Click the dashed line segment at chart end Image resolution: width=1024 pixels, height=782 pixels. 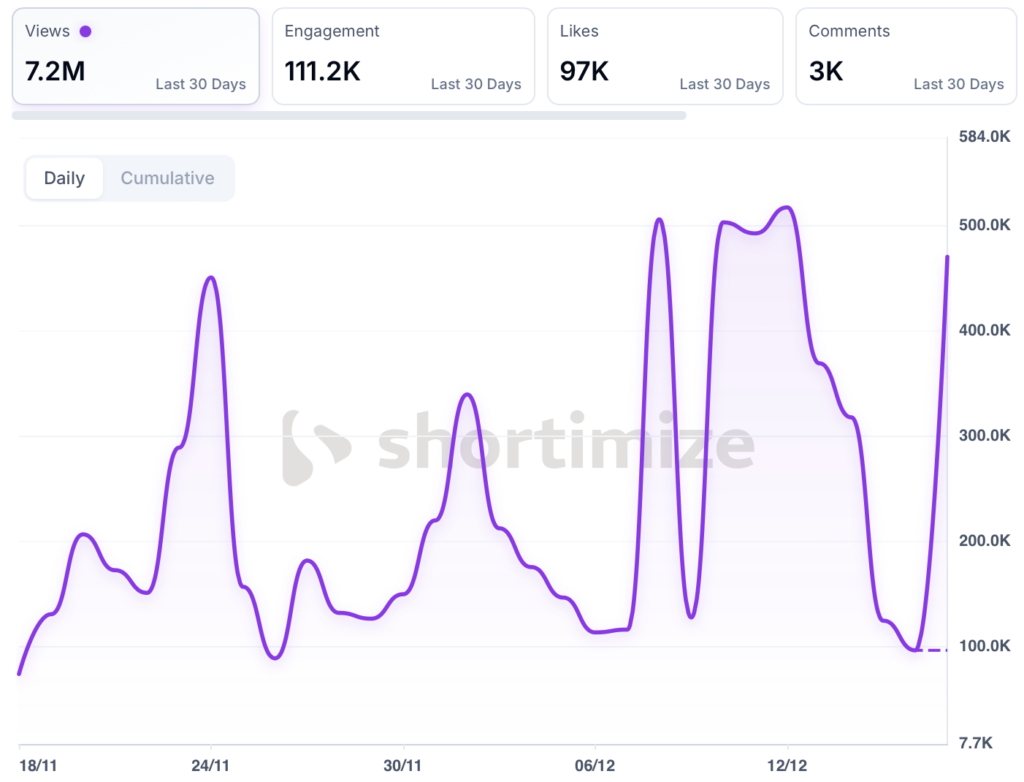[x=932, y=650]
